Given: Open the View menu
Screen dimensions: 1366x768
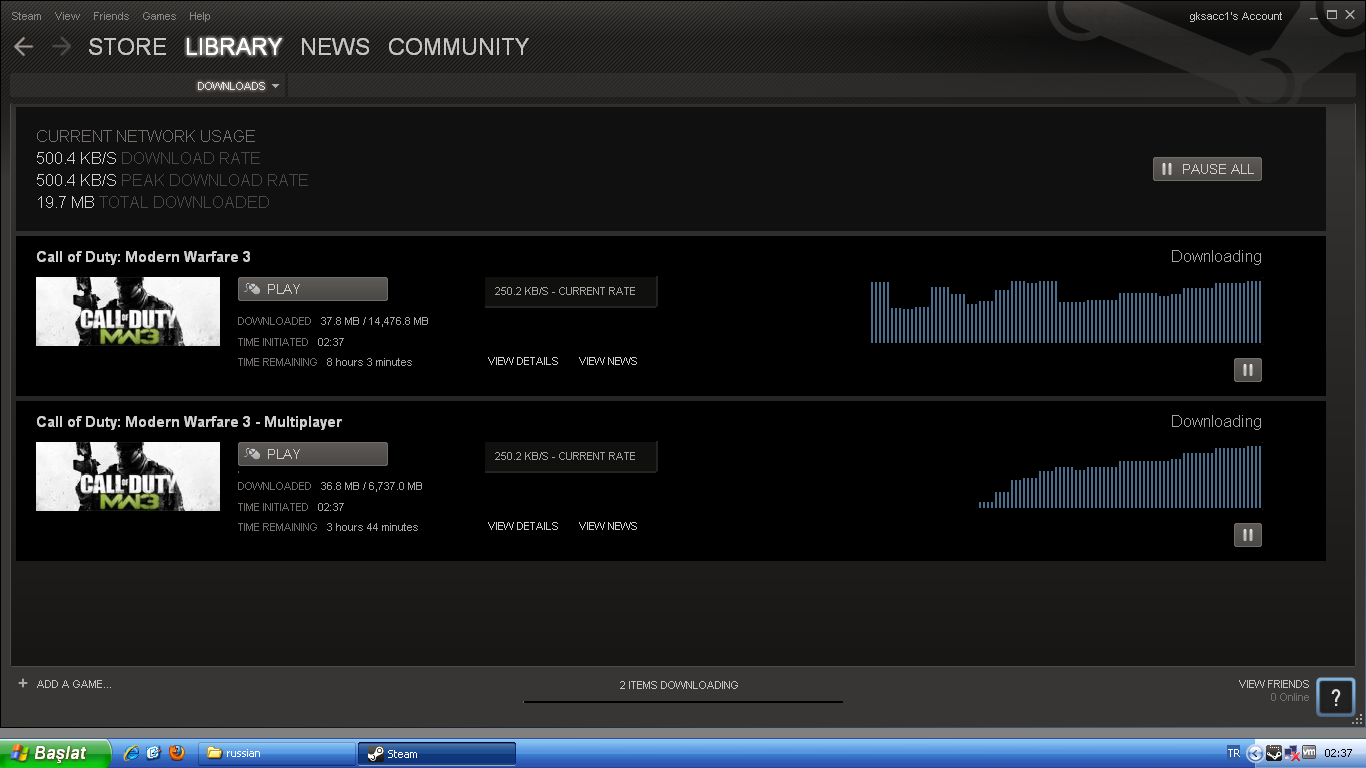Looking at the screenshot, I should click(67, 16).
